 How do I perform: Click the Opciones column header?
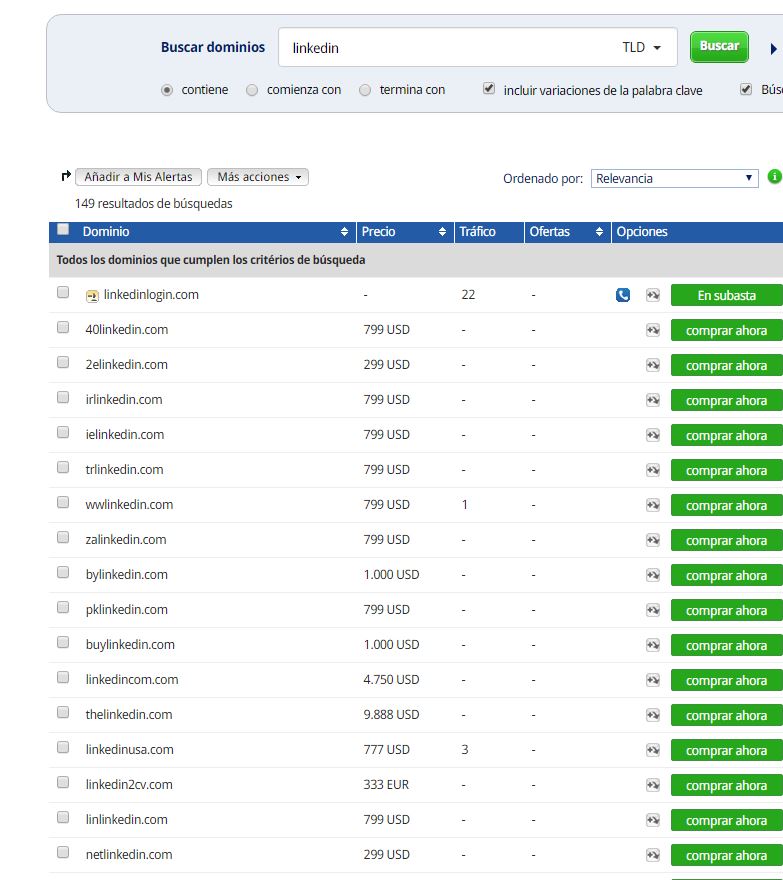(x=642, y=232)
